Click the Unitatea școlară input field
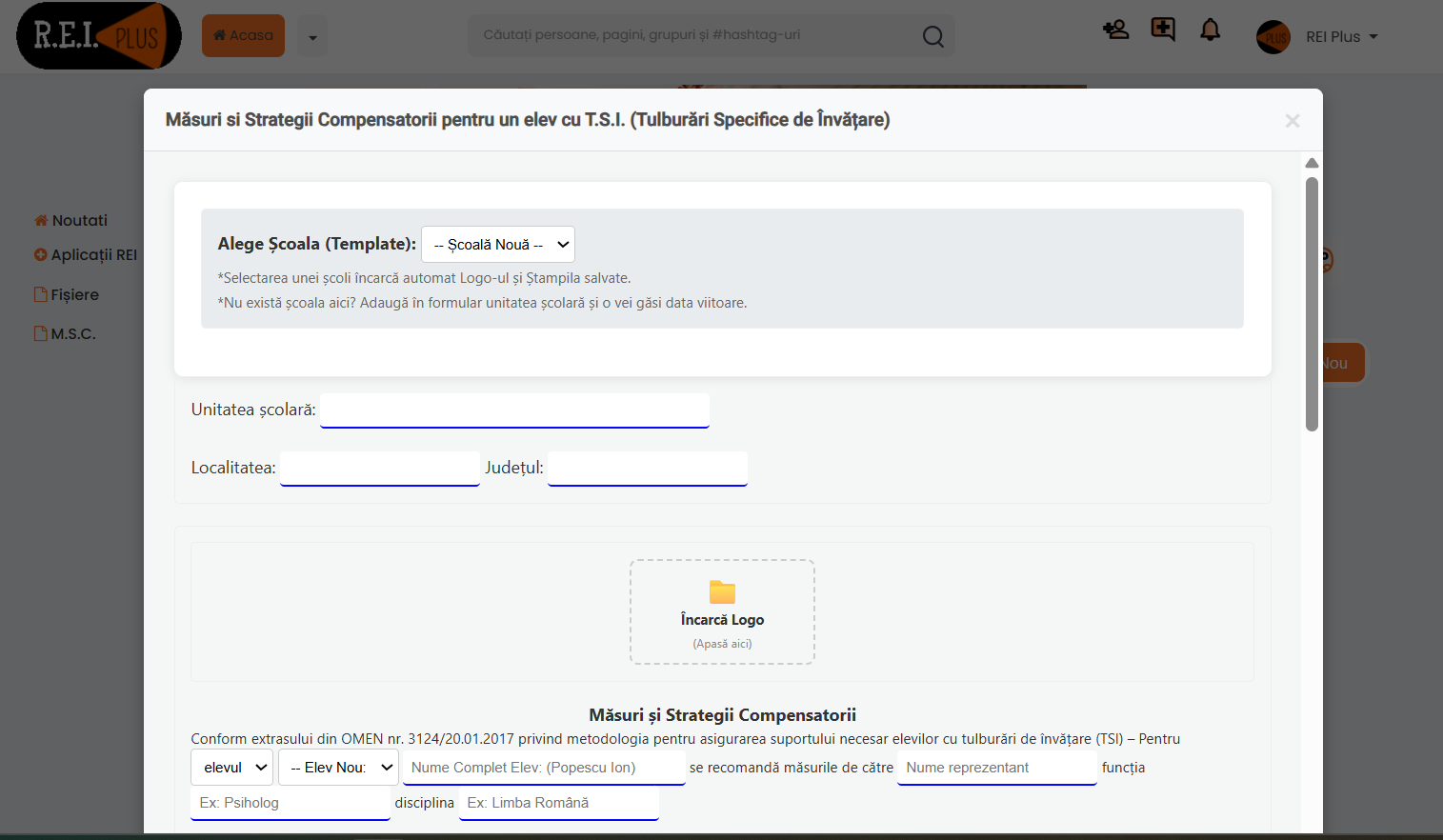1443x840 pixels. pos(514,410)
